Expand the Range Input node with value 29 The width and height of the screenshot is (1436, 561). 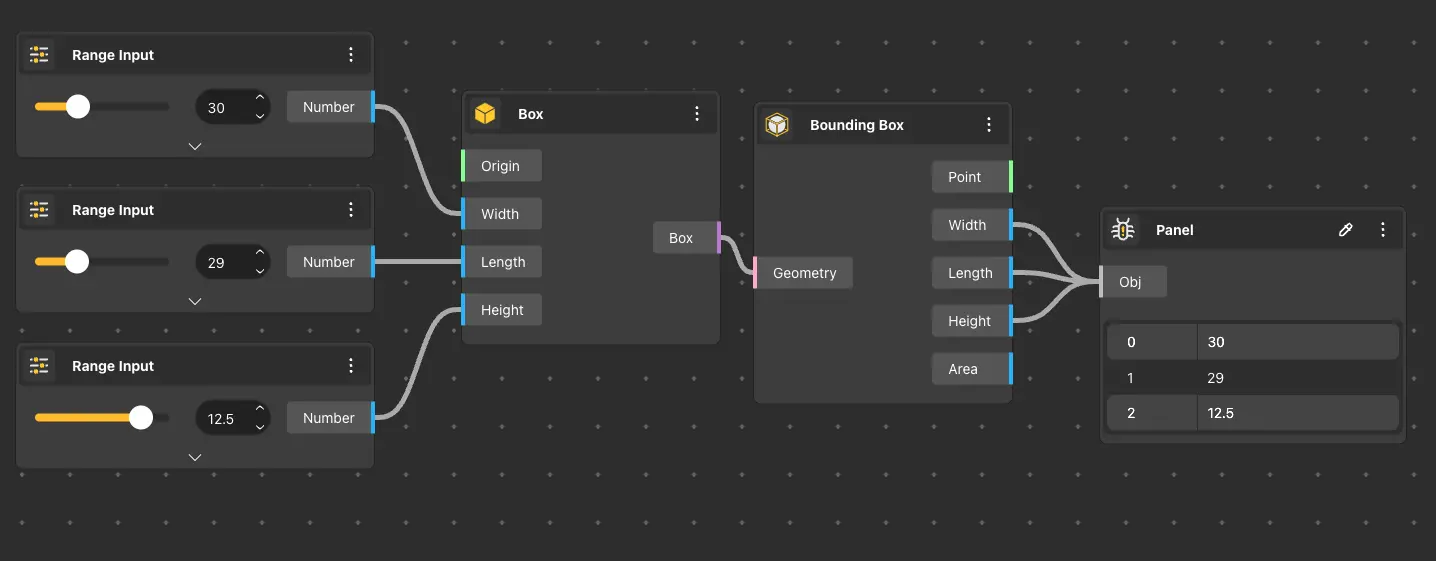tap(195, 301)
